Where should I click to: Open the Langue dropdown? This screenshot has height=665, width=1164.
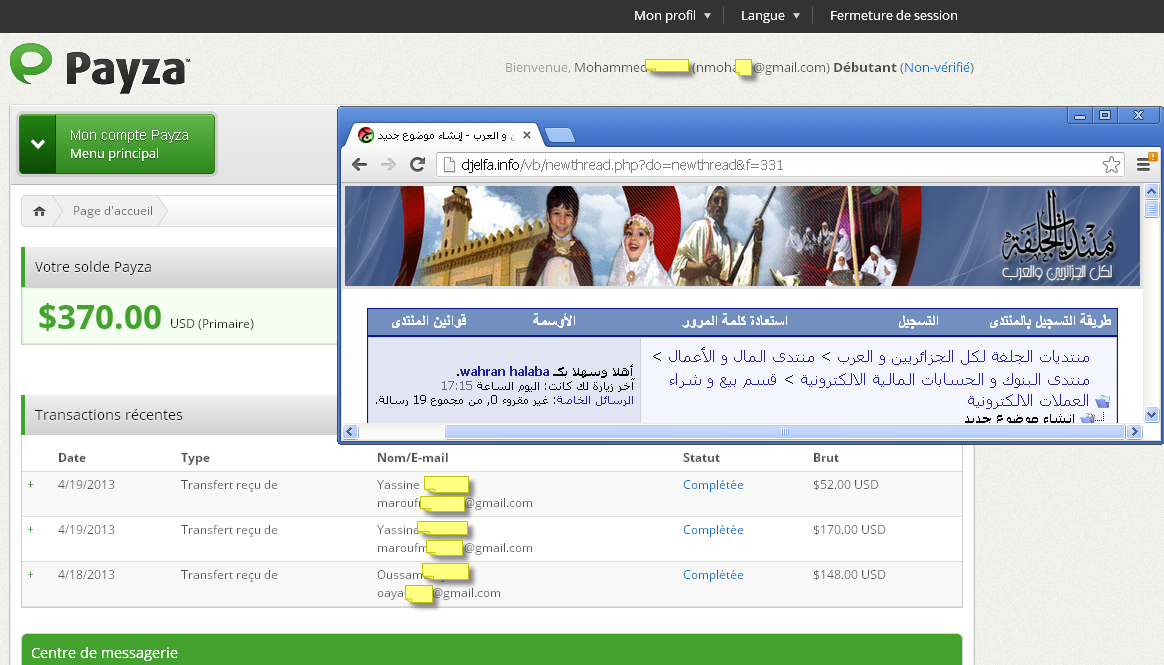coord(770,16)
